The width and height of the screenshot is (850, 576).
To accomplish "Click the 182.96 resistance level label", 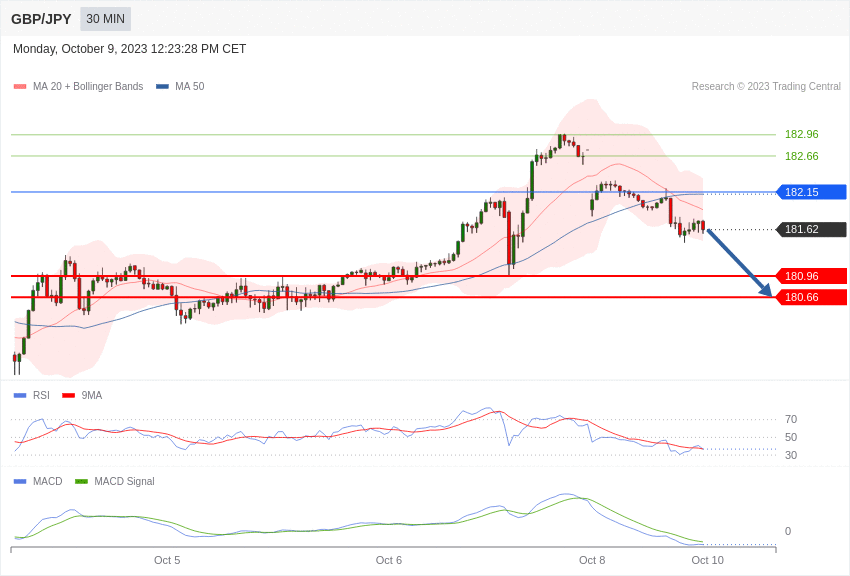I will click(802, 134).
